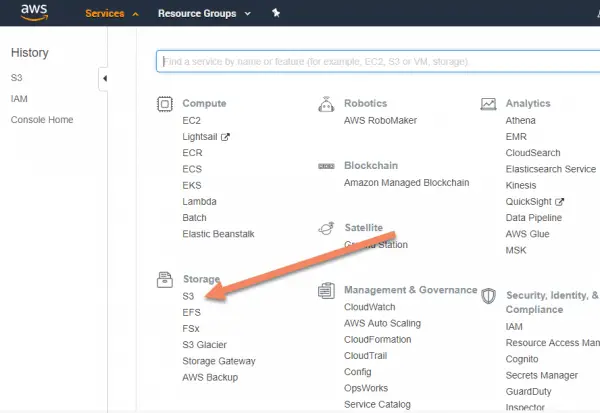Open S3 under Storage
The height and width of the screenshot is (413, 600).
188,296
